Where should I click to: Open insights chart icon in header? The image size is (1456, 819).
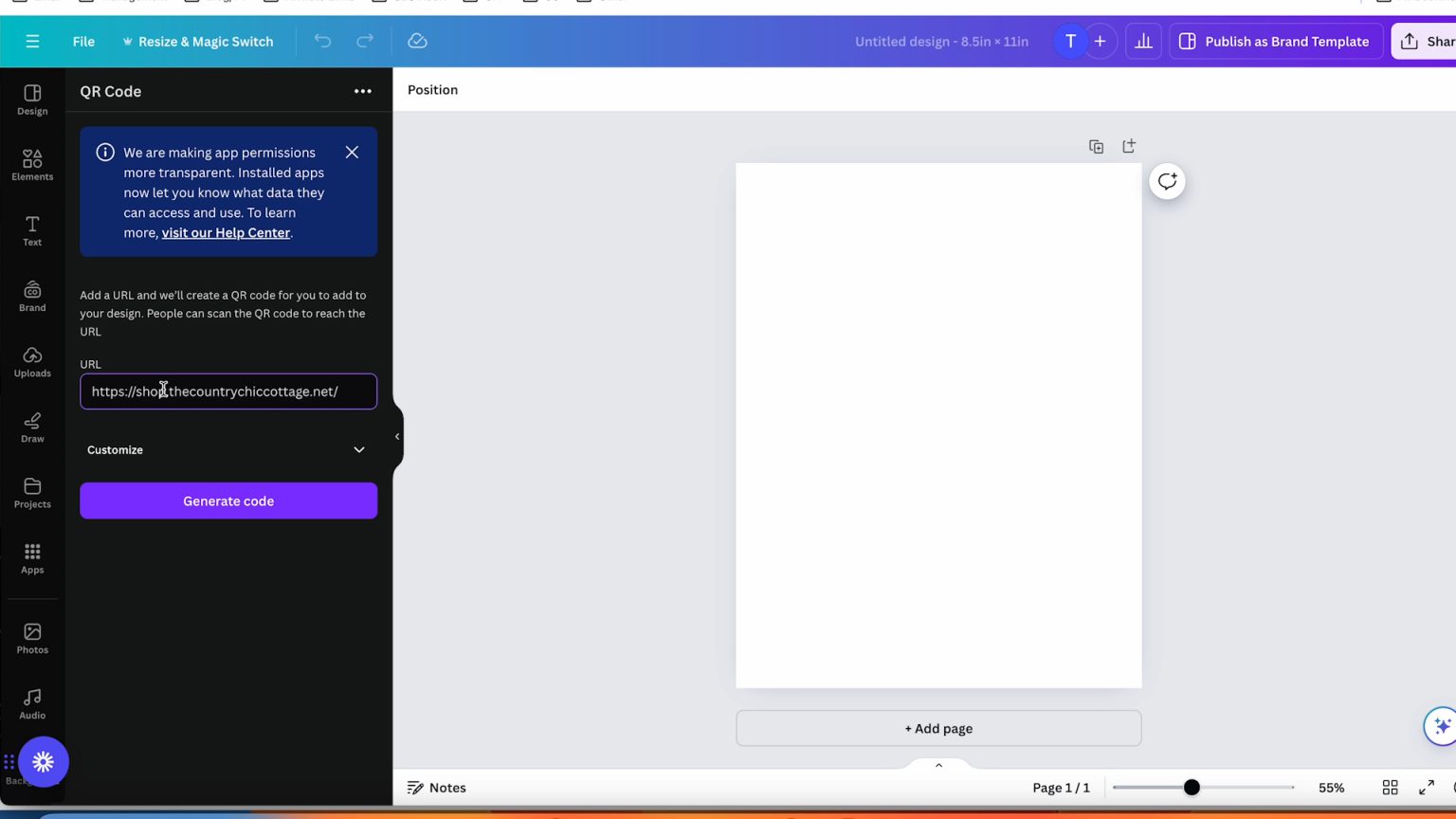[x=1143, y=41]
